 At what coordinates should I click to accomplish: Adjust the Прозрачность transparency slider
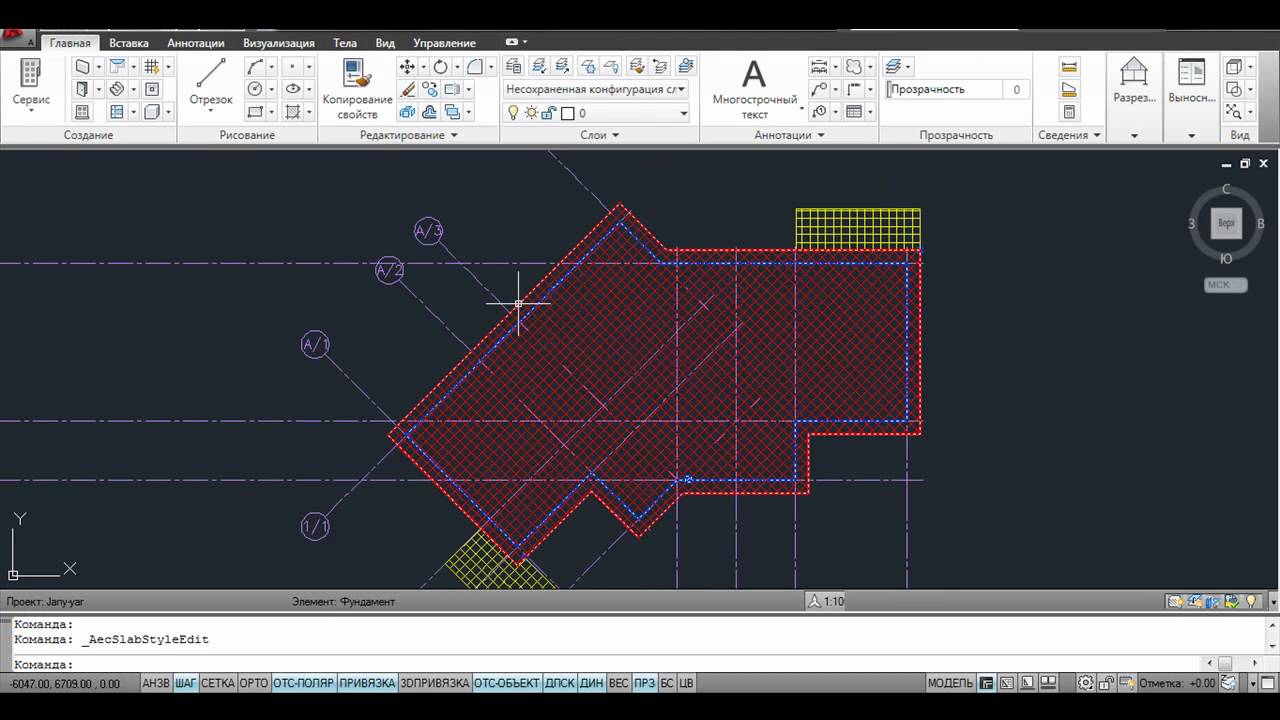point(944,89)
